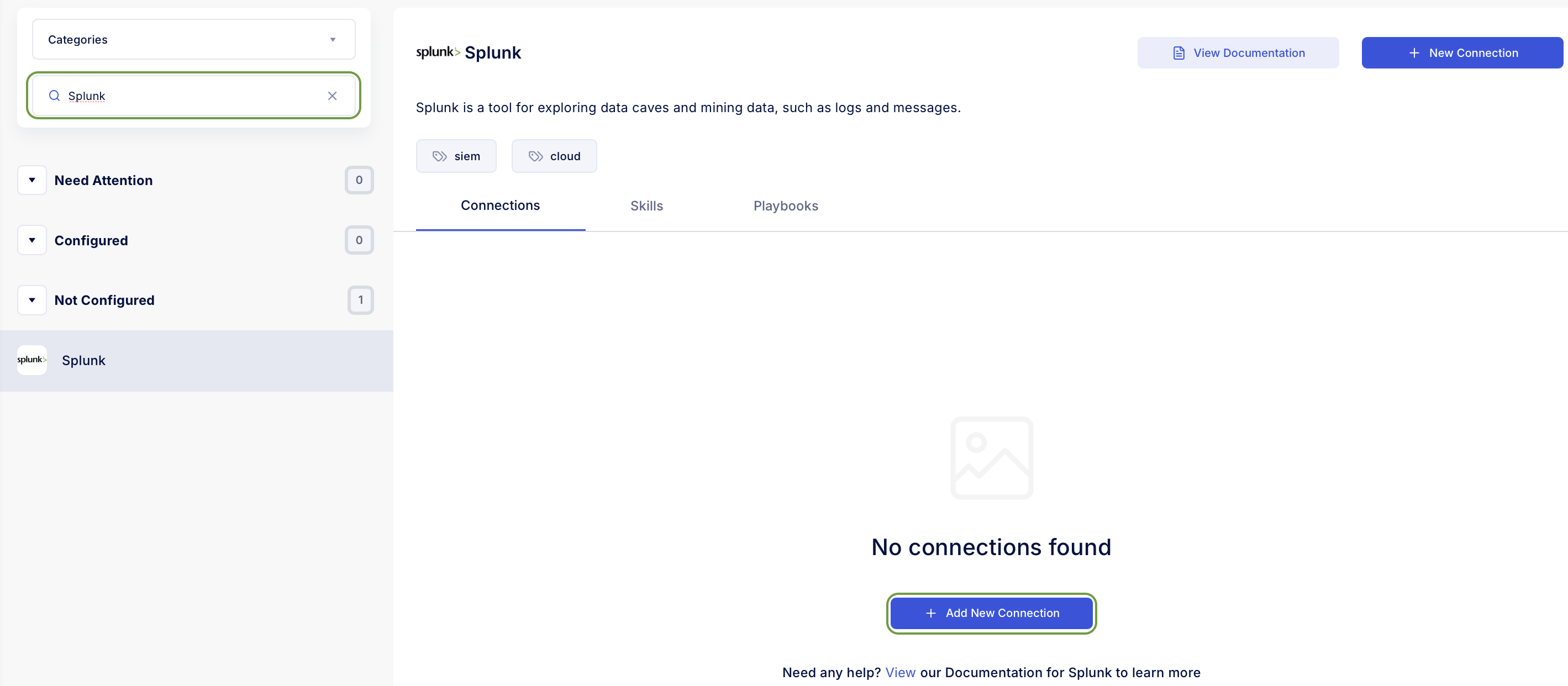The height and width of the screenshot is (686, 1568).
Task: Open the Playbooks tab
Action: (x=786, y=205)
